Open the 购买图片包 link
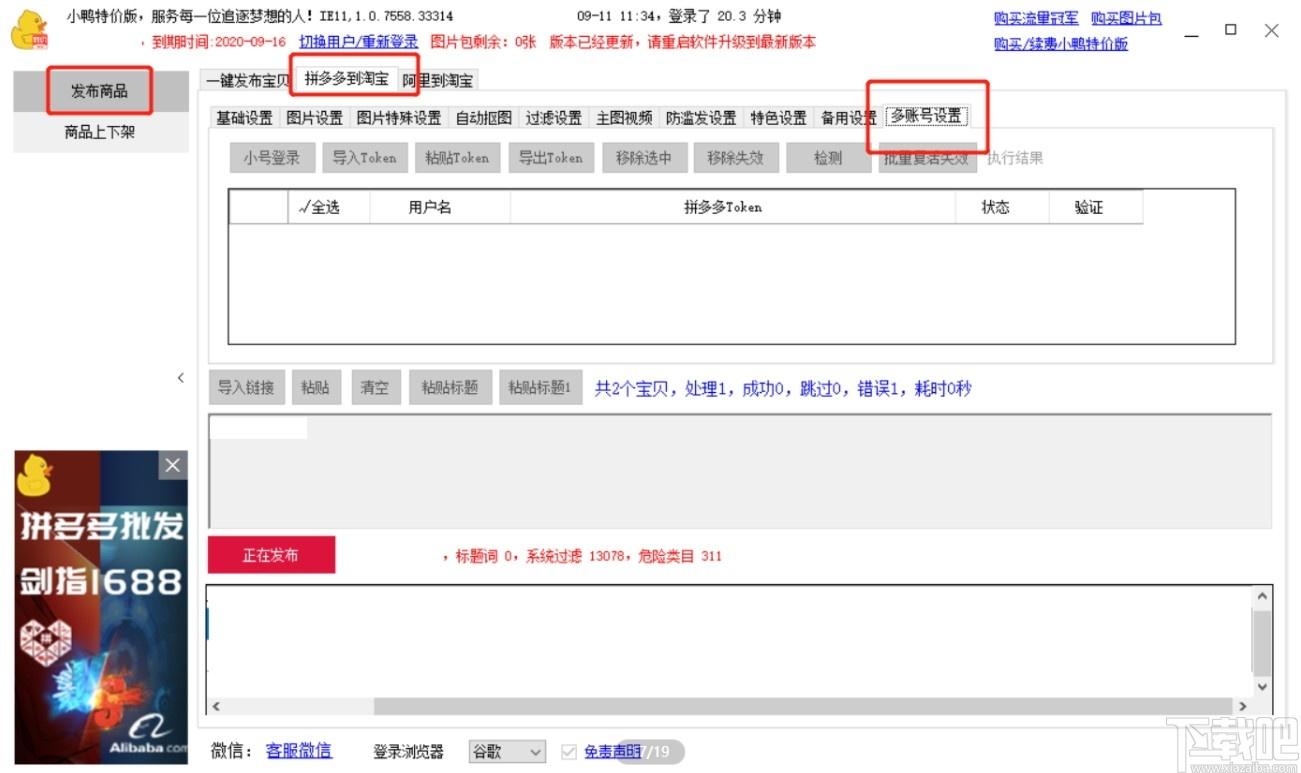Viewport: 1301px width, 773px height. click(1126, 19)
